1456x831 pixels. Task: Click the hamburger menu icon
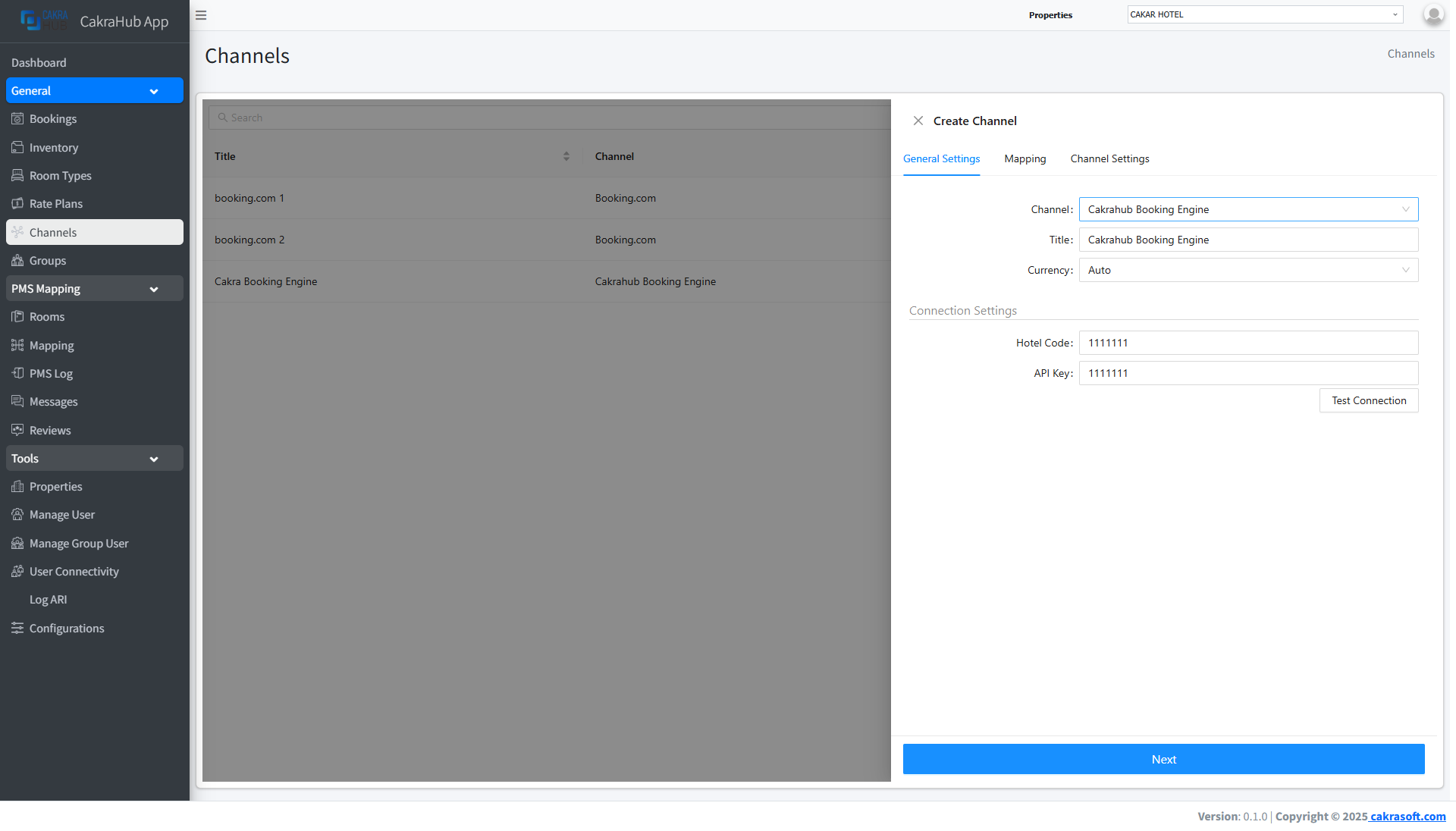pyautogui.click(x=201, y=15)
